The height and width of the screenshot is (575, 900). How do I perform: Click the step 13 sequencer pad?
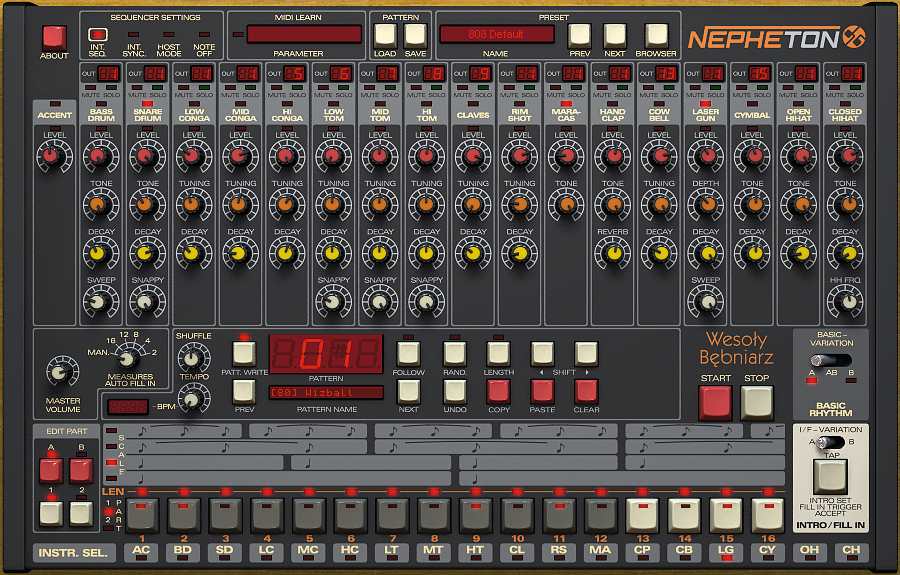[642, 515]
